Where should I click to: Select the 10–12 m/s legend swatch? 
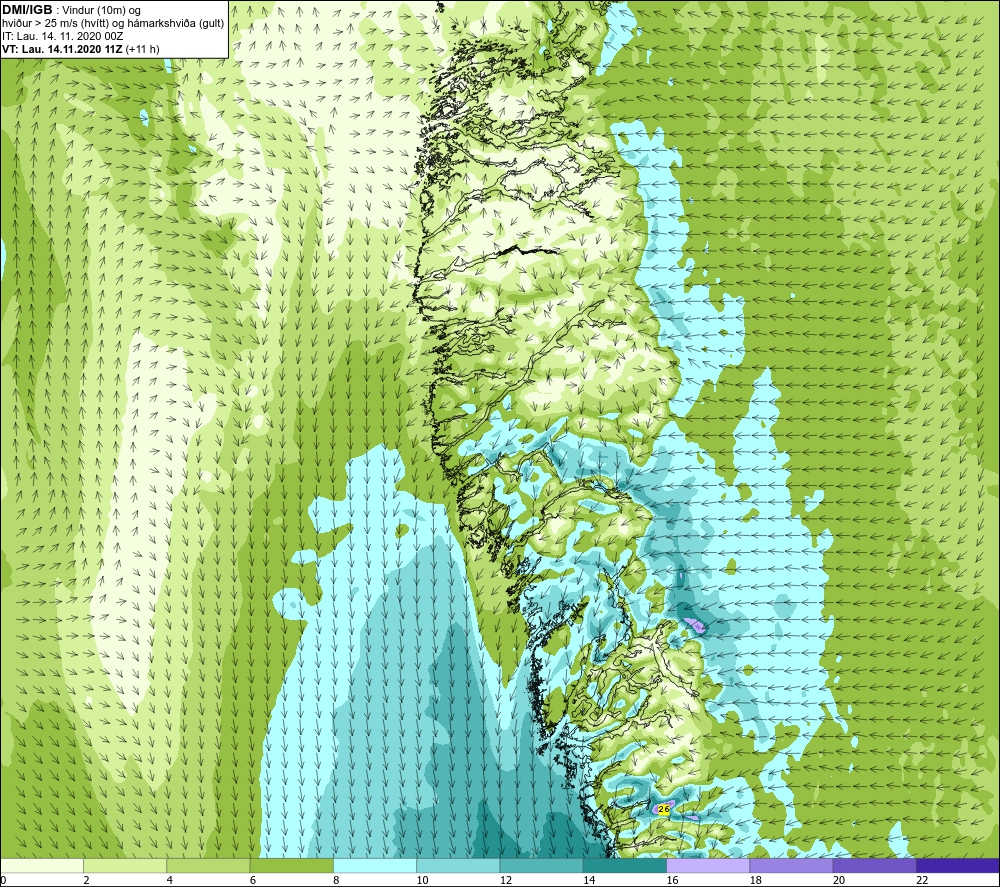[458, 866]
